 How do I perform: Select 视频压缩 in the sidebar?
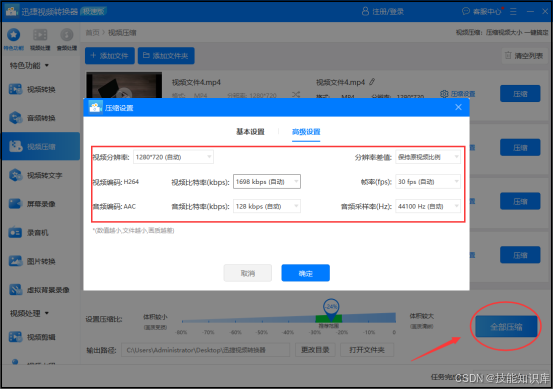click(x=41, y=147)
